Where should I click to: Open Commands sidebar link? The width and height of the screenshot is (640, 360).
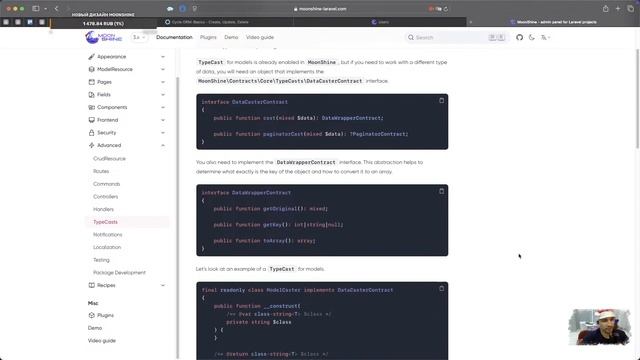[x=107, y=184]
